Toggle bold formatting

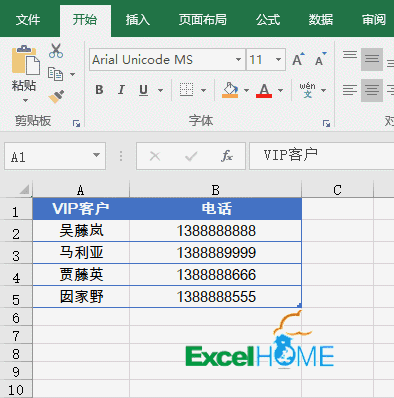99,90
